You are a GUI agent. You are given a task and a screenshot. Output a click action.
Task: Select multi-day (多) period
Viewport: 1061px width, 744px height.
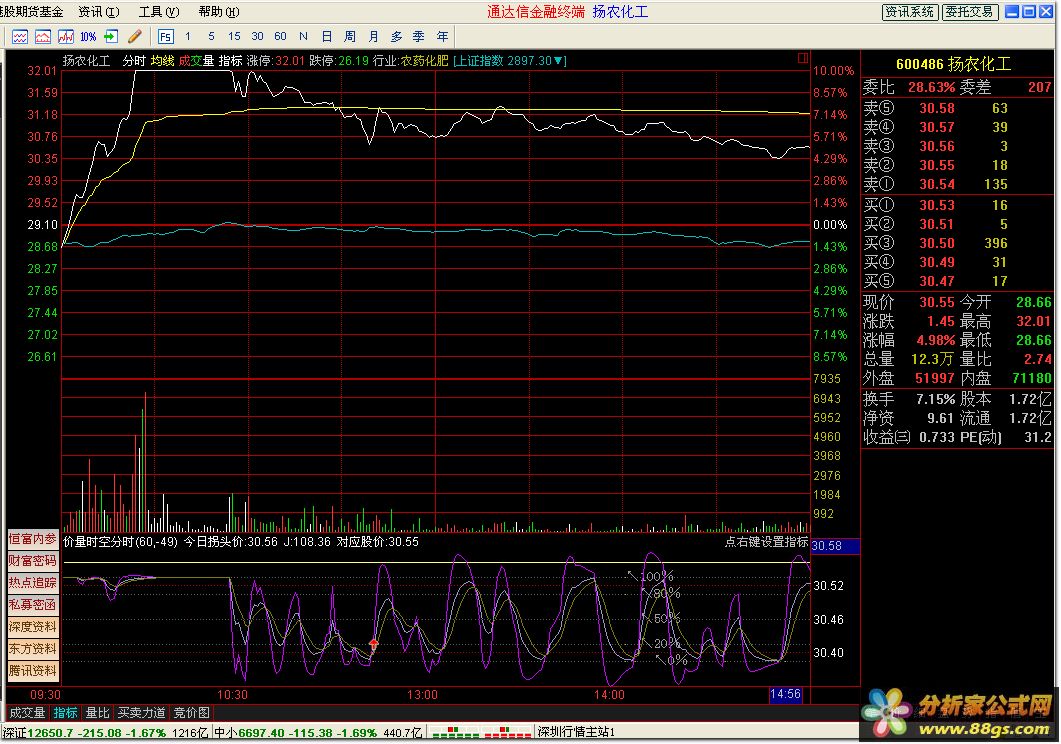coord(397,37)
